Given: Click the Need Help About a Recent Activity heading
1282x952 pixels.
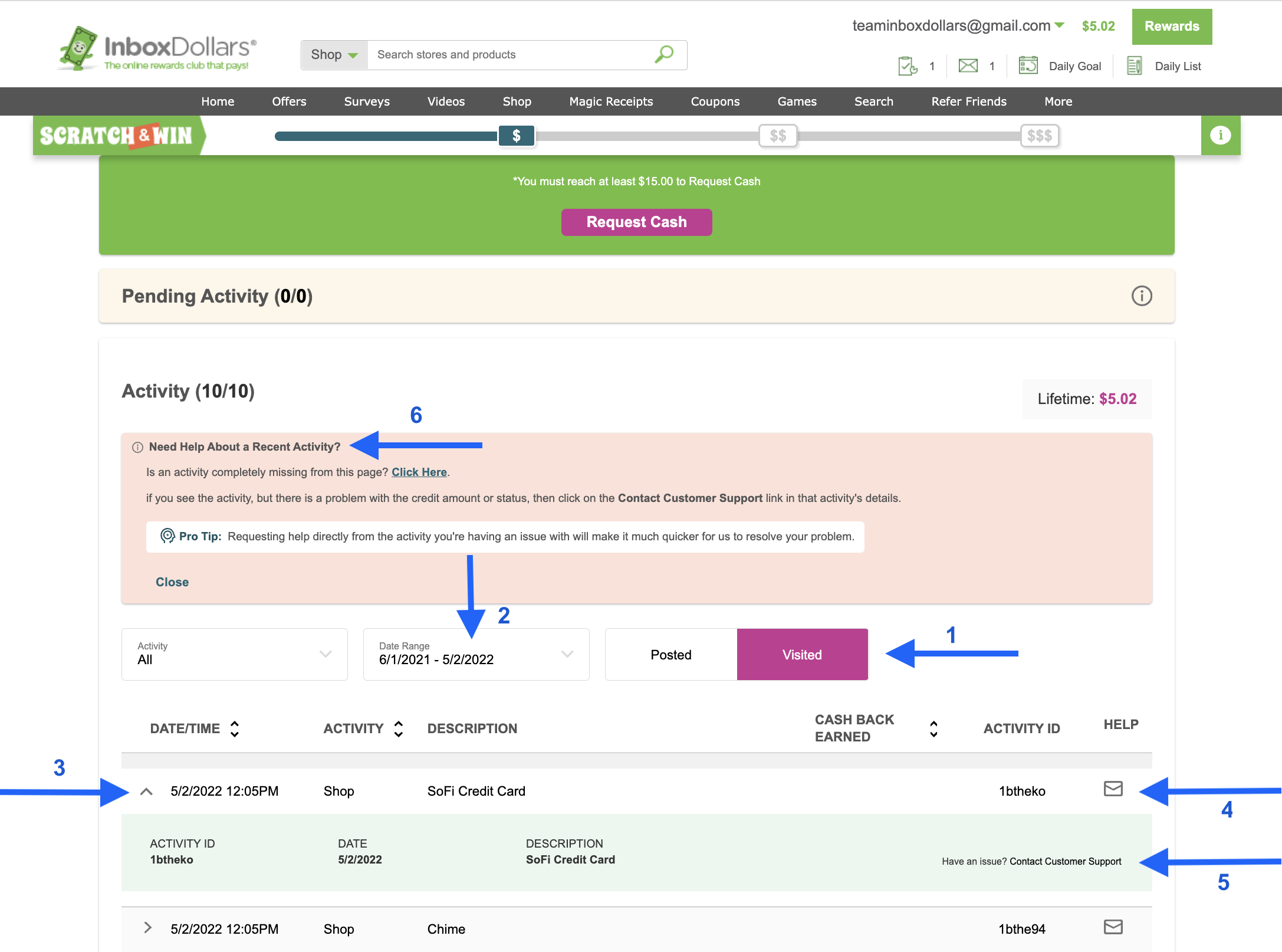Looking at the screenshot, I should coord(245,447).
